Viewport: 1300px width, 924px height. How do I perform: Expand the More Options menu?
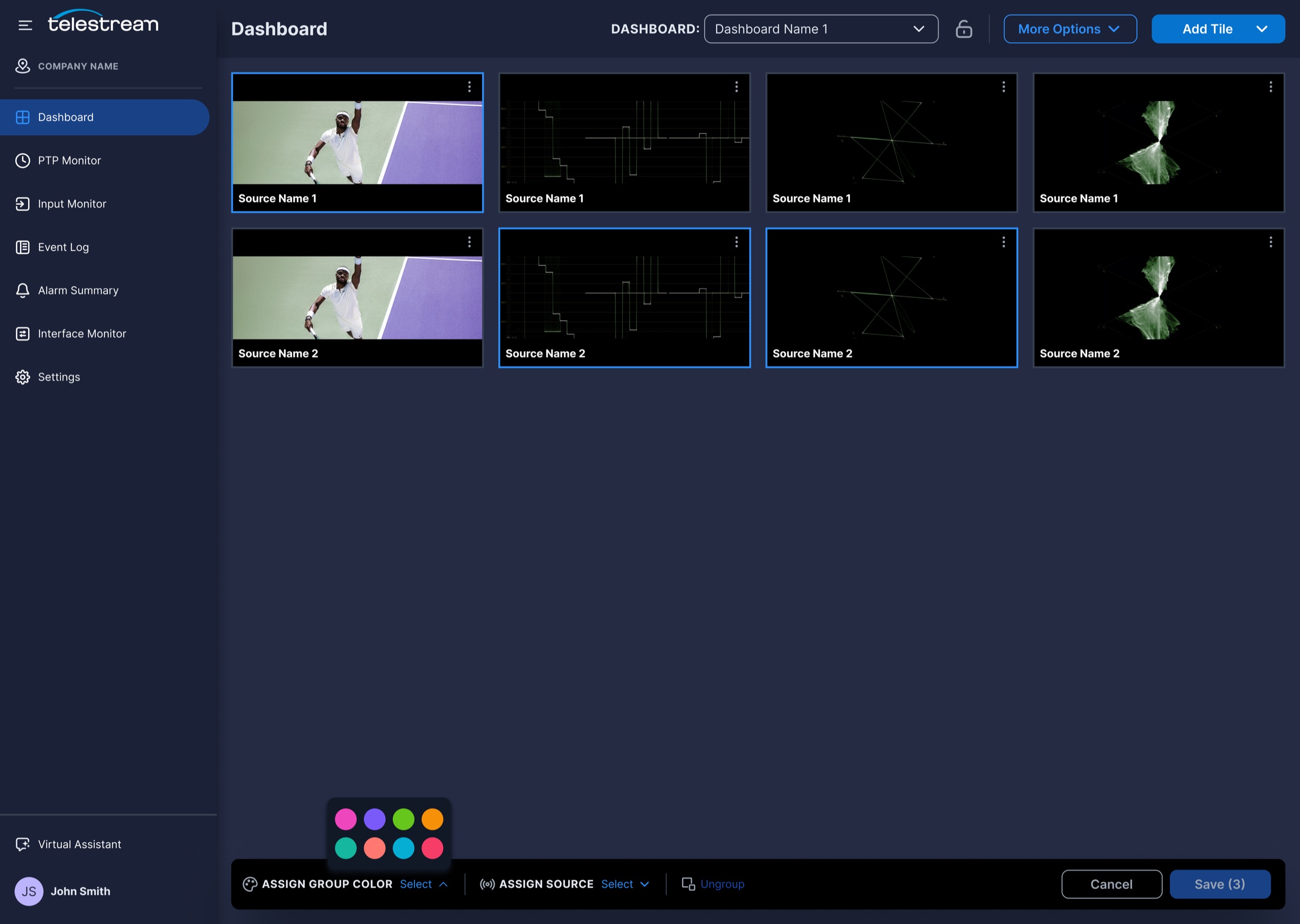tap(1070, 29)
